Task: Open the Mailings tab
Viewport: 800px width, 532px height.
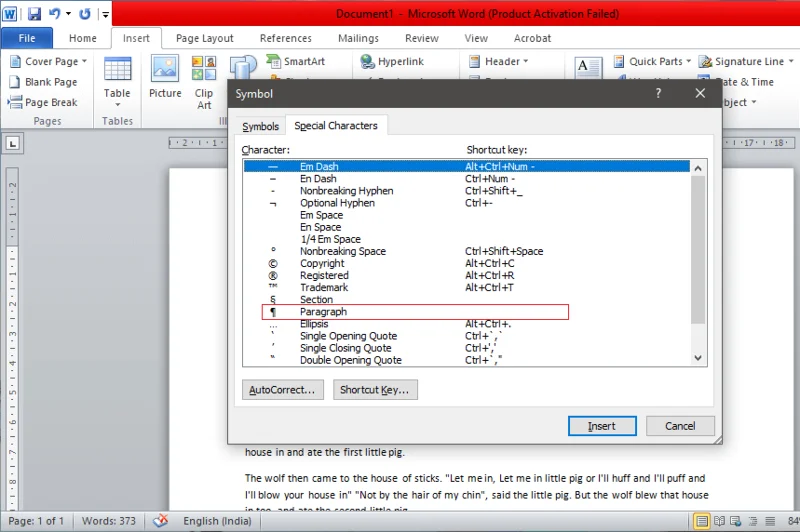Action: coord(358,38)
